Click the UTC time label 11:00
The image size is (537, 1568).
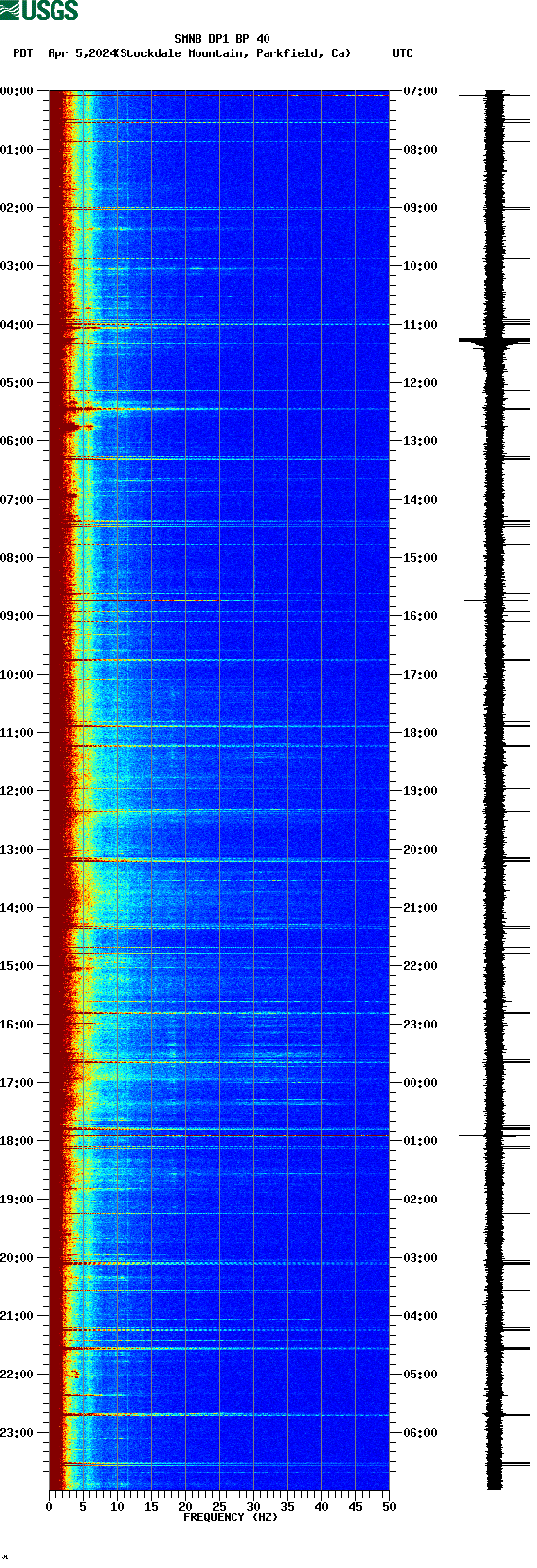[x=420, y=325]
